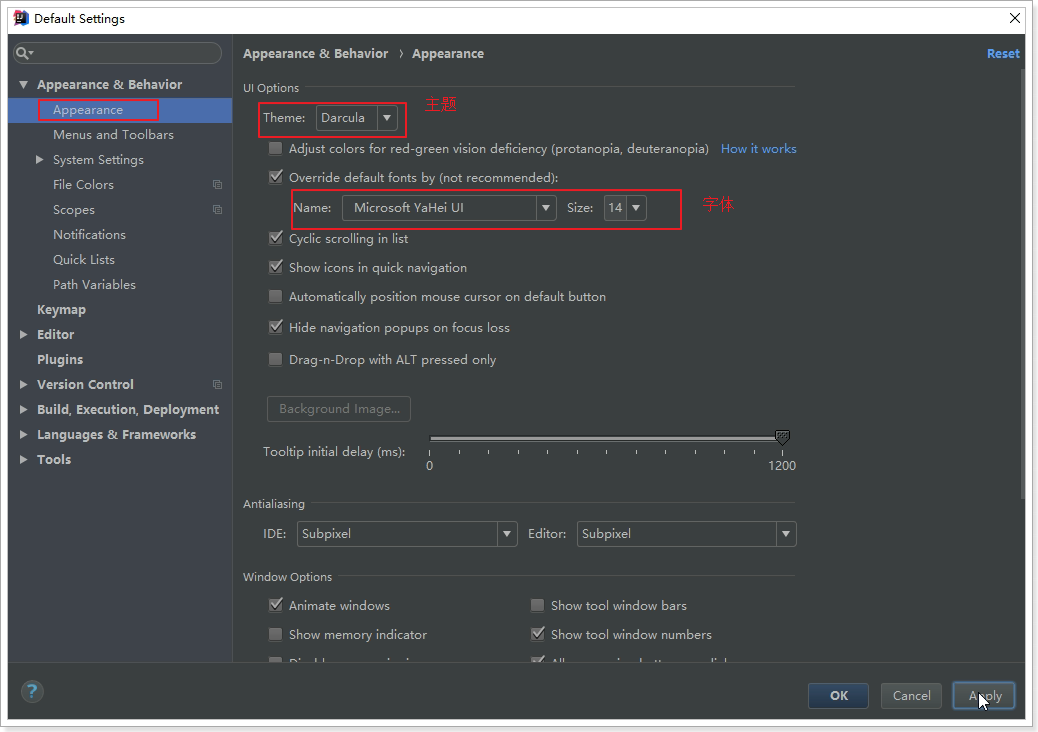
Task: Open the IDE antialiasing Subpixel dropdown
Action: (407, 534)
